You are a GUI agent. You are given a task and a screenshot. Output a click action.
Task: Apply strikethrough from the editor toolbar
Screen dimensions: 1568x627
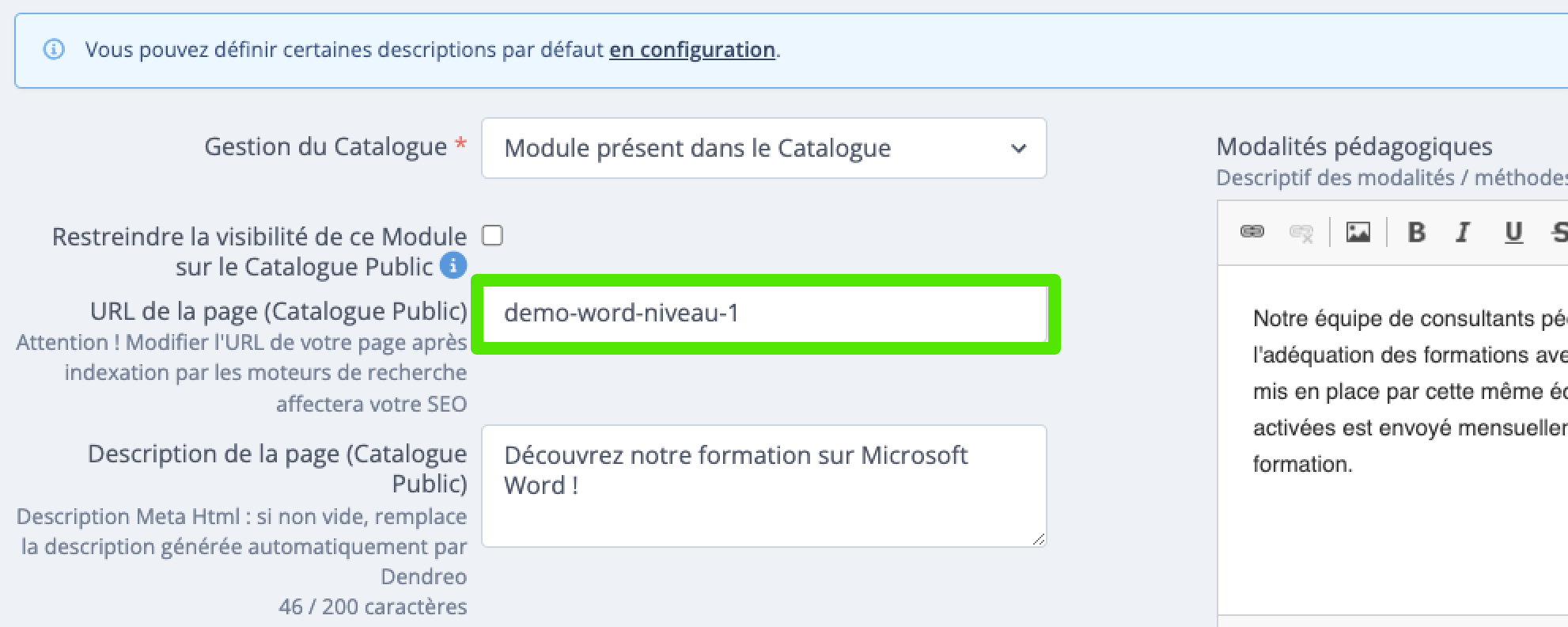click(1559, 232)
